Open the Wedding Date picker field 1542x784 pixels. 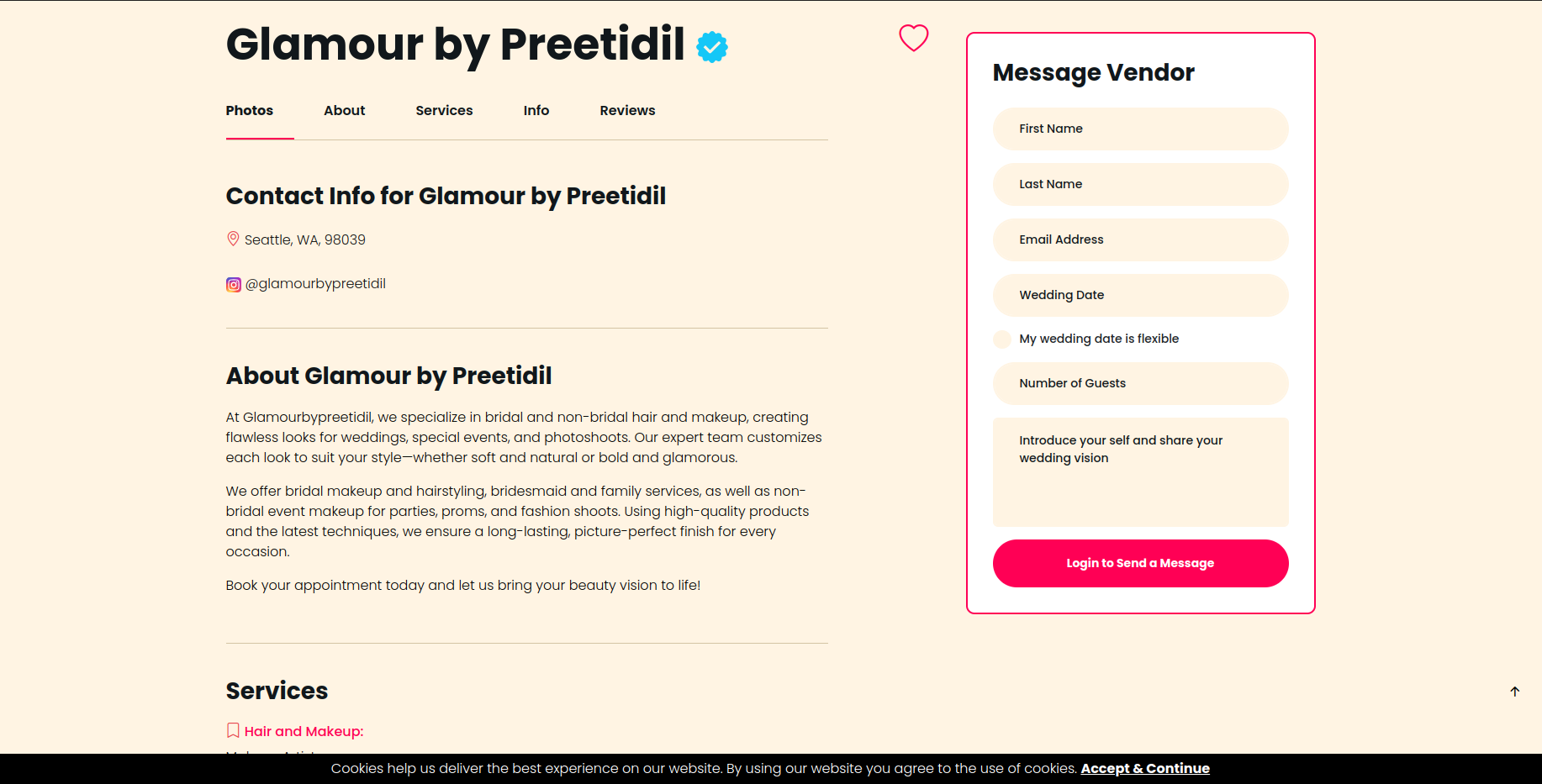pyautogui.click(x=1140, y=295)
